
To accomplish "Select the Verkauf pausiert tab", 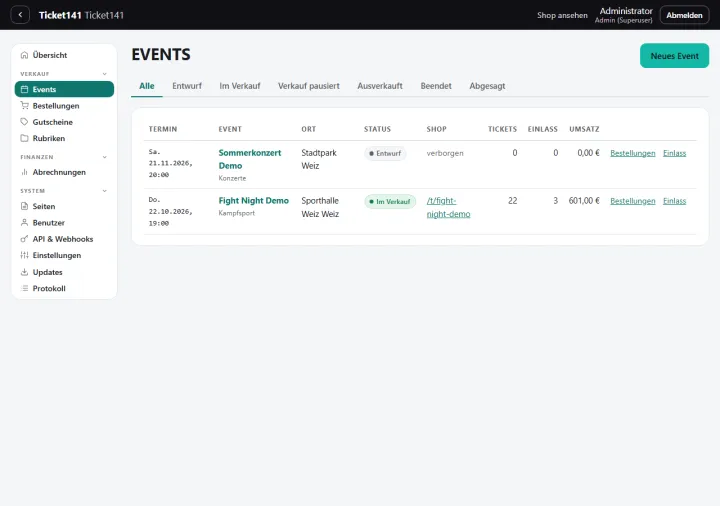I will point(309,86).
